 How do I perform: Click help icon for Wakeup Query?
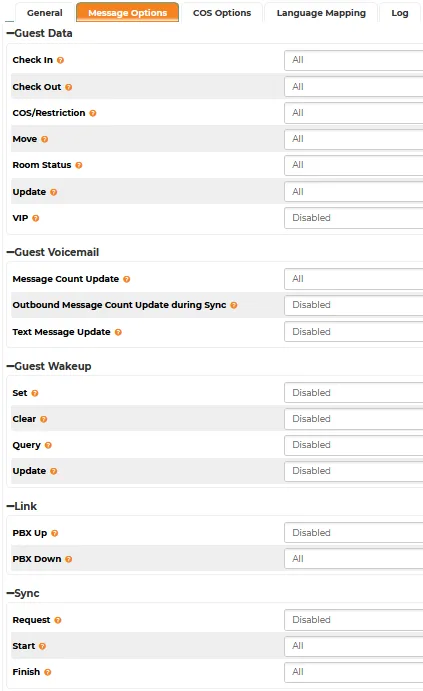point(48,446)
